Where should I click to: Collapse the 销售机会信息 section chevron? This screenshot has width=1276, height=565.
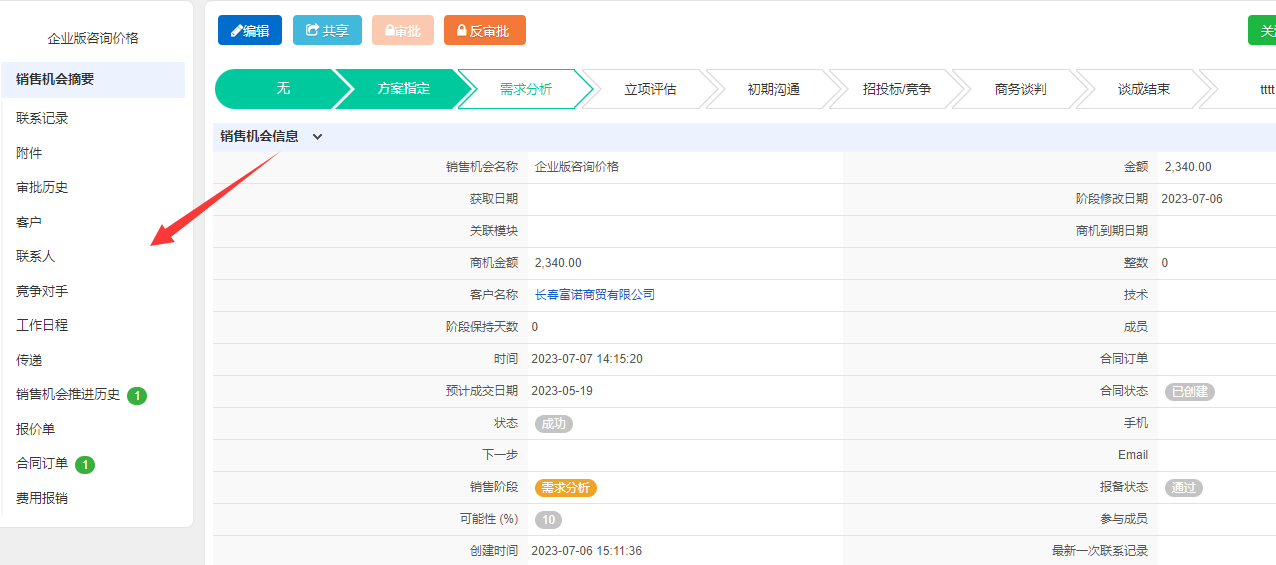318,137
